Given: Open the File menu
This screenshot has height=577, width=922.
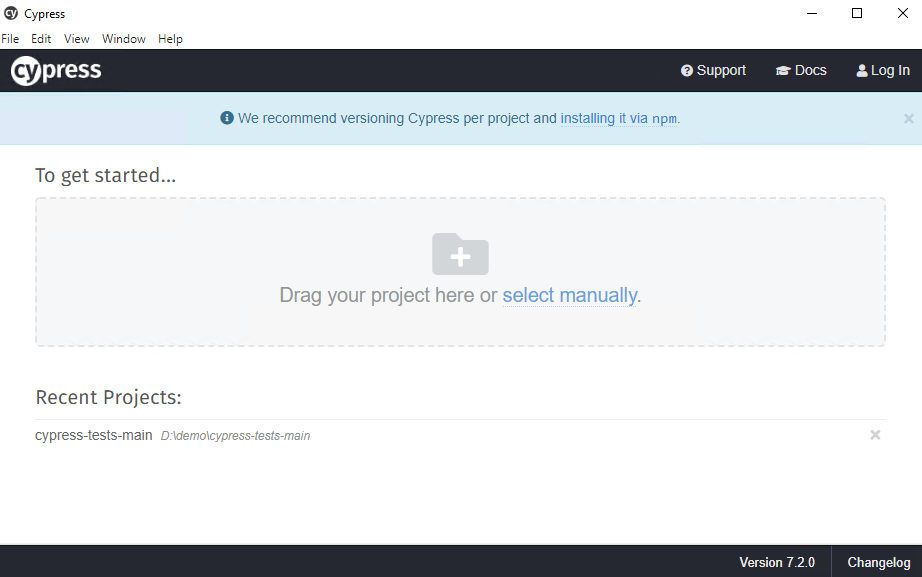Looking at the screenshot, I should [x=10, y=39].
